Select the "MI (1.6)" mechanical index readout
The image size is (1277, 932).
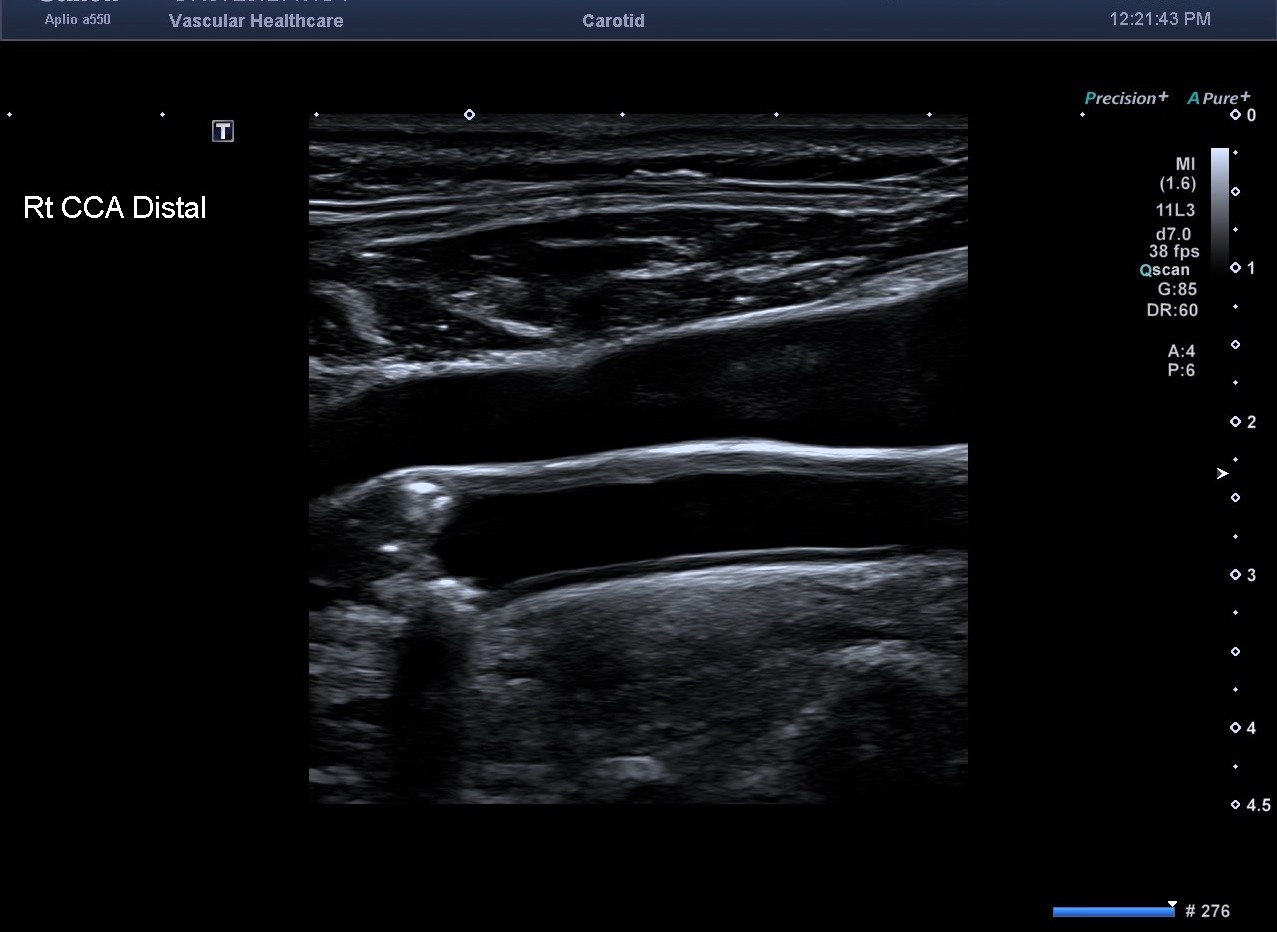pos(1178,174)
